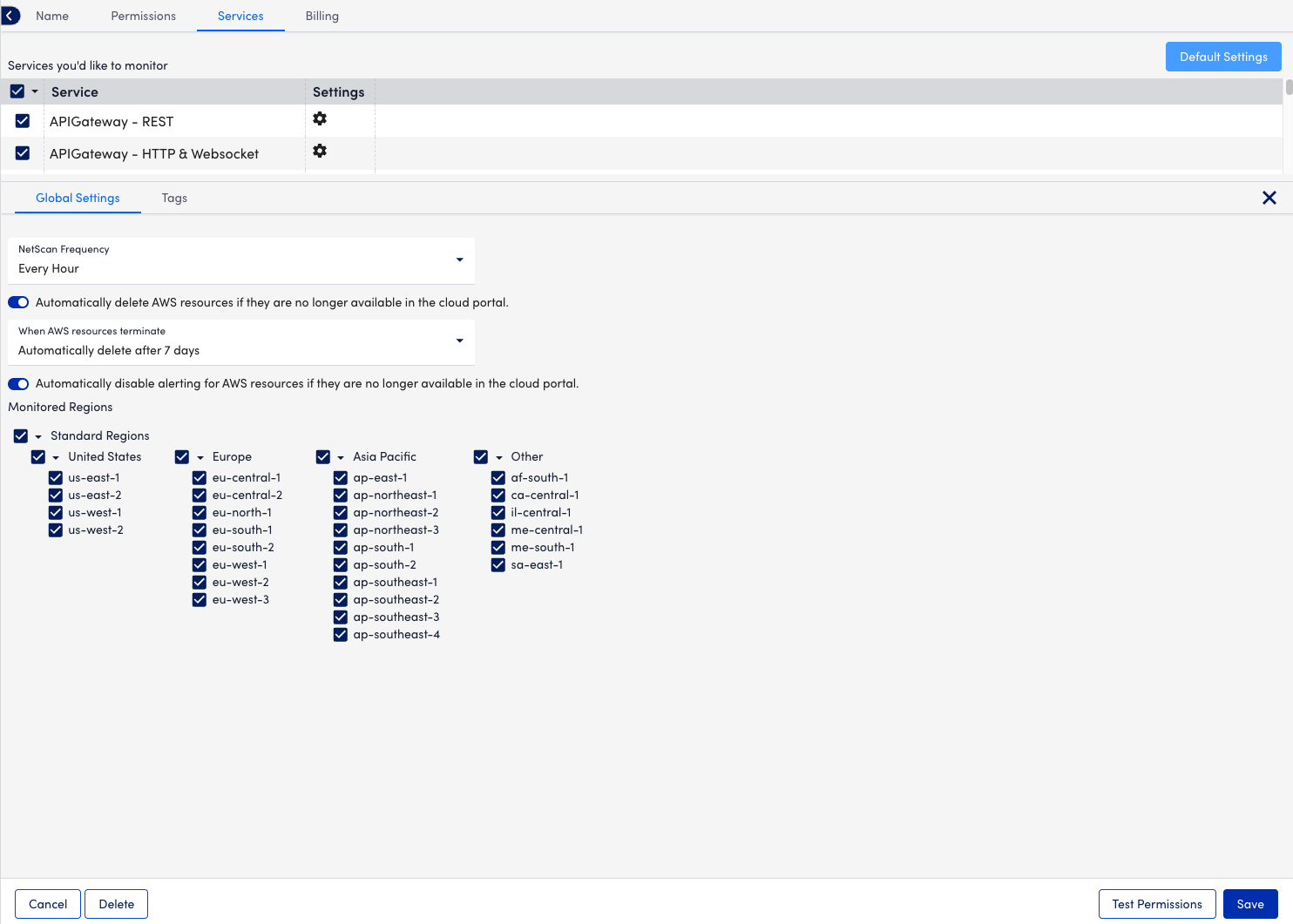This screenshot has height=924, width=1293.
Task: Click the Cancel button
Action: [x=48, y=904]
